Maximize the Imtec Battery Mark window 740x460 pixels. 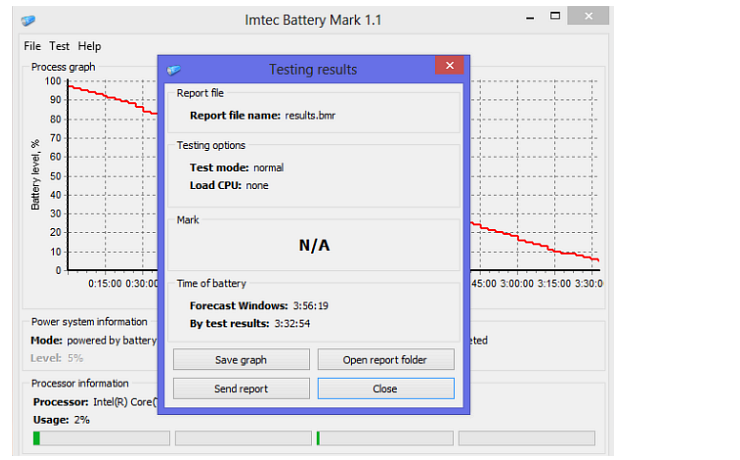tap(555, 16)
